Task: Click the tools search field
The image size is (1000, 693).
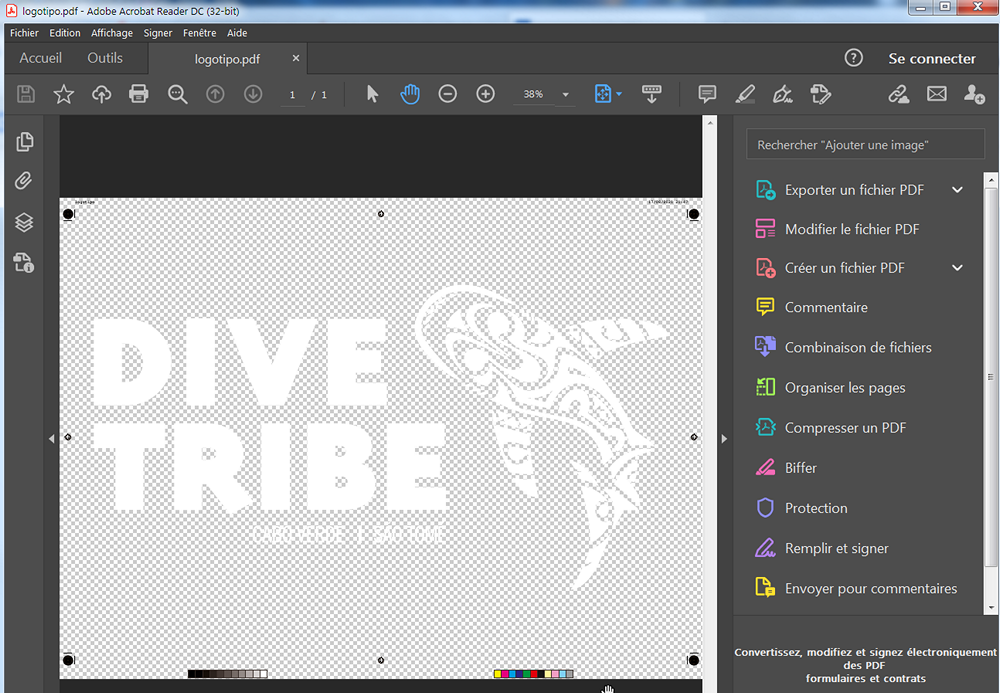Action: pos(865,145)
